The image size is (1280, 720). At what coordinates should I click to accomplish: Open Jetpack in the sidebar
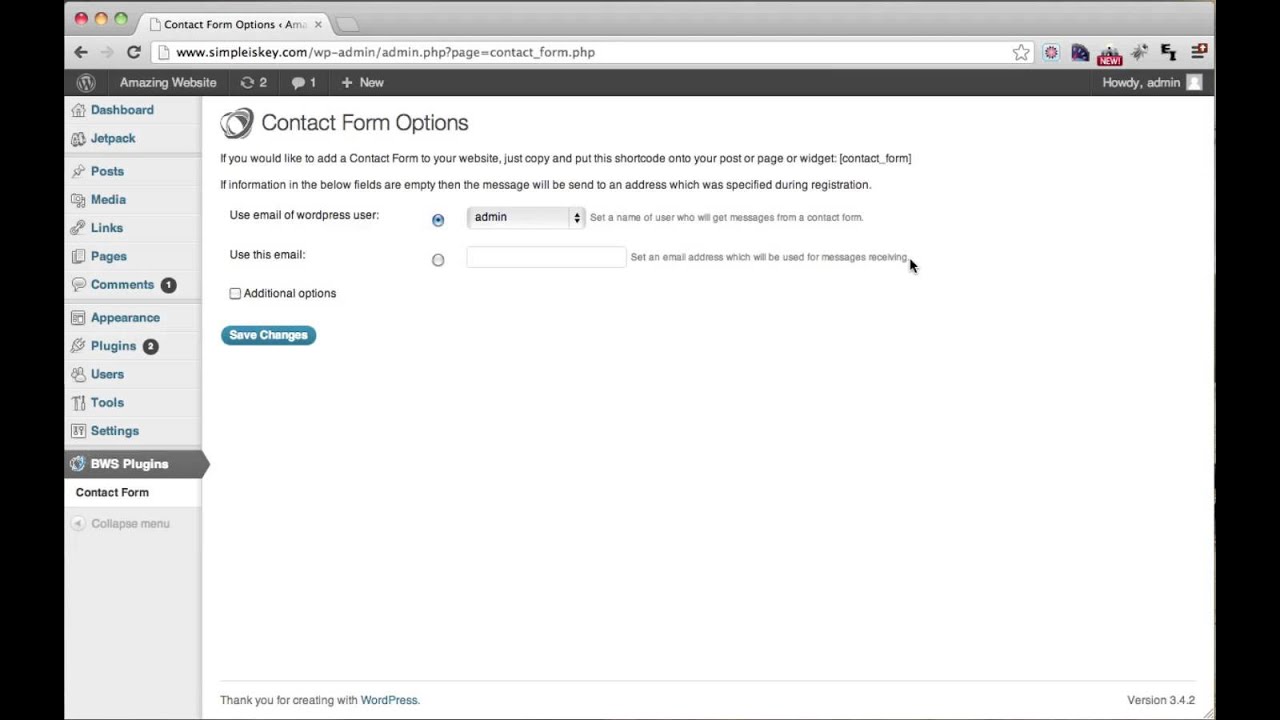coord(113,138)
